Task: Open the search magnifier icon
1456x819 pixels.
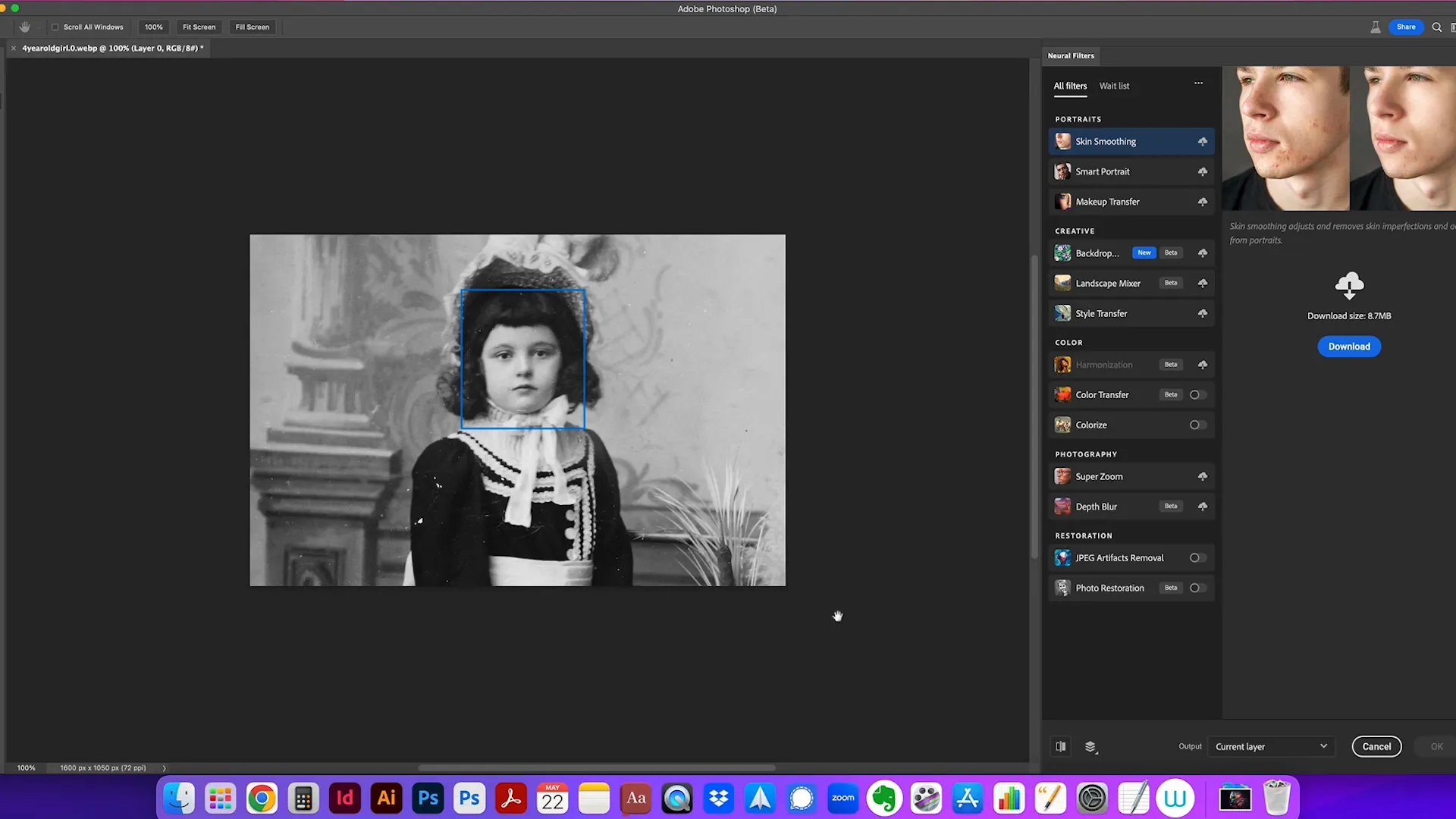Action: coord(1436,27)
